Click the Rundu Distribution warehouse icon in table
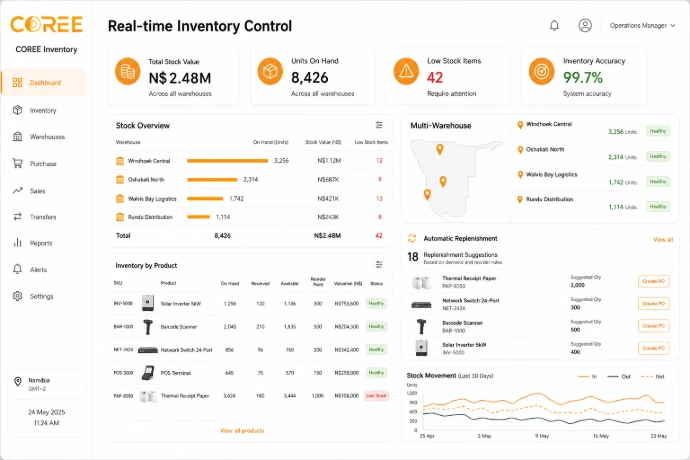Viewport: 690px width, 460px height. point(120,217)
